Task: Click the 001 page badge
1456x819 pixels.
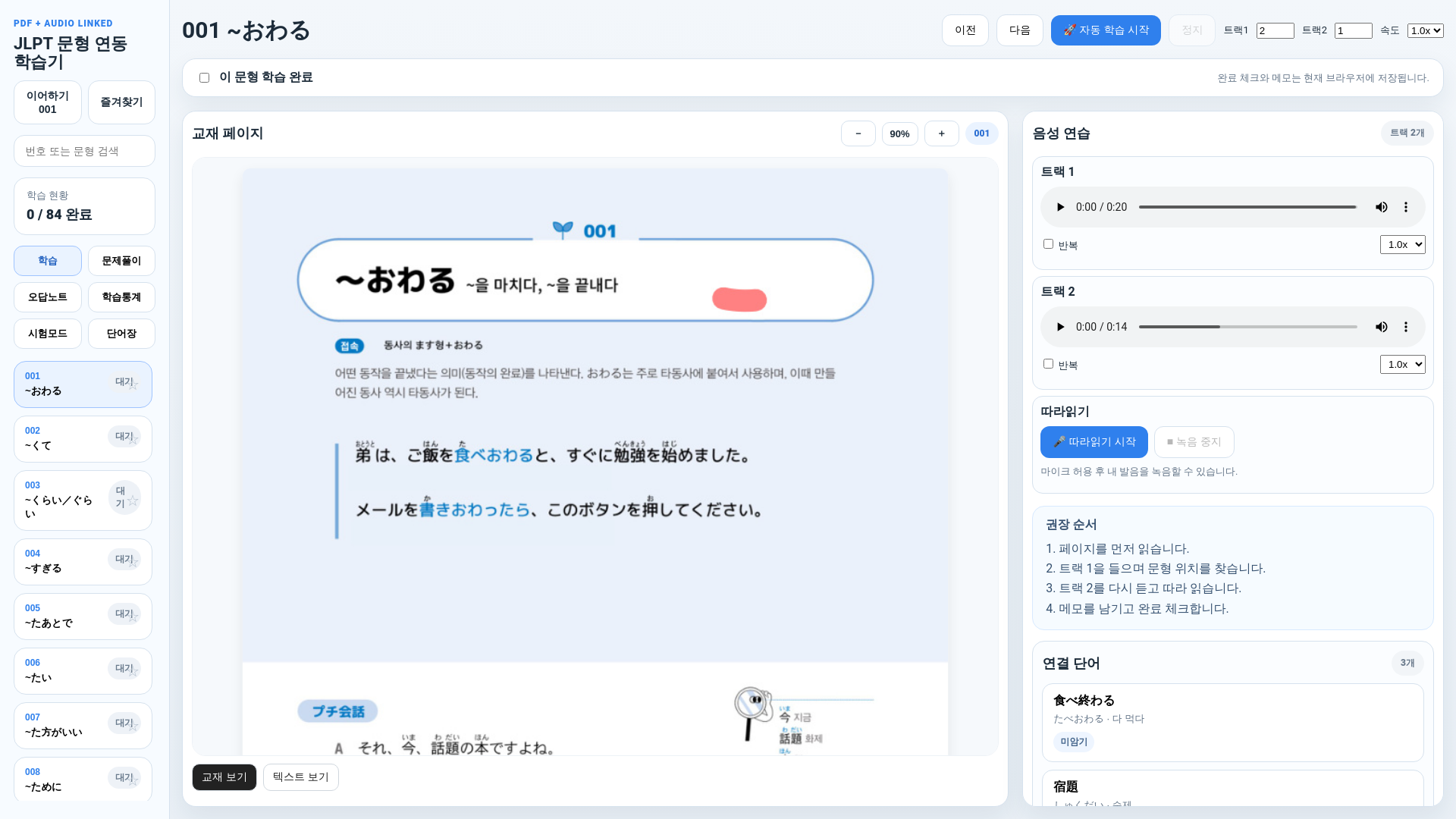Action: pyautogui.click(x=981, y=133)
